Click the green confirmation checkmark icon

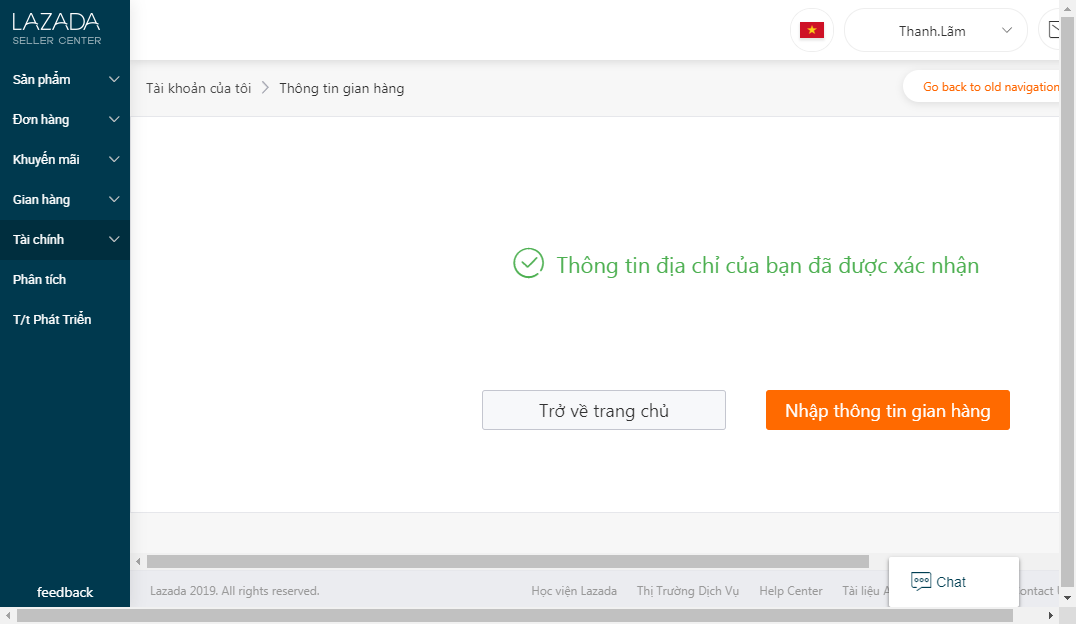point(528,264)
